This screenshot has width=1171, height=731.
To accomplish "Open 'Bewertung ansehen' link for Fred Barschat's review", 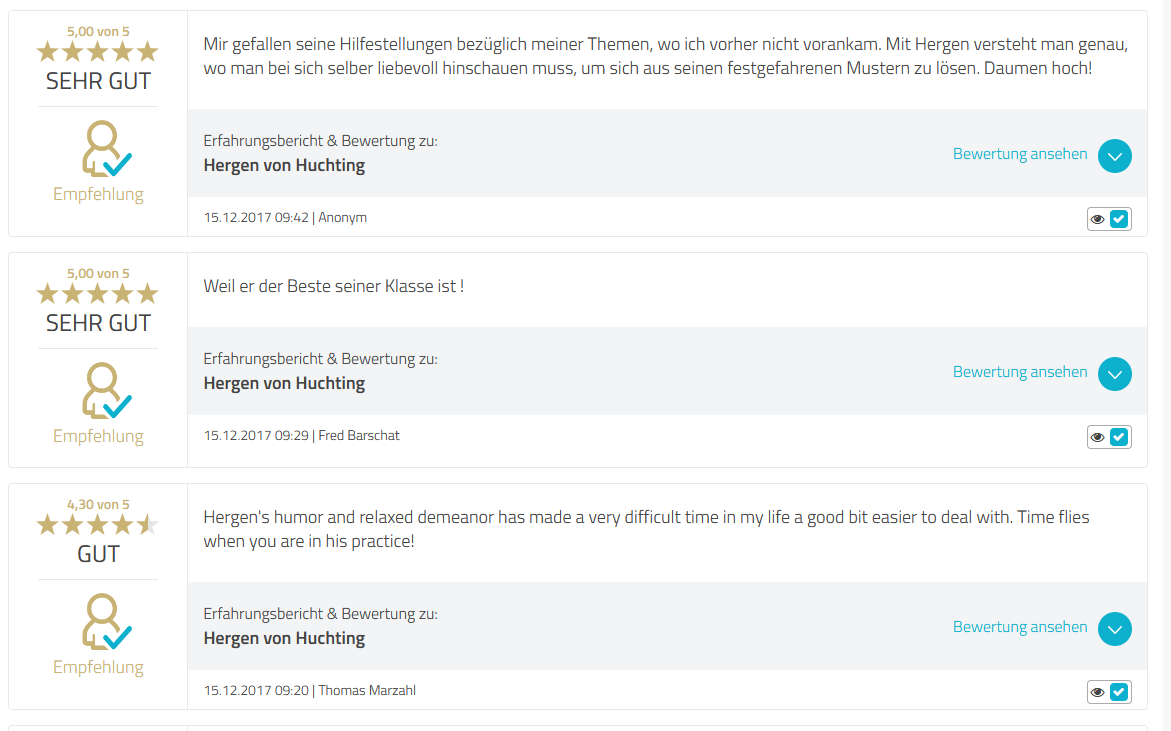I will click(x=1020, y=372).
